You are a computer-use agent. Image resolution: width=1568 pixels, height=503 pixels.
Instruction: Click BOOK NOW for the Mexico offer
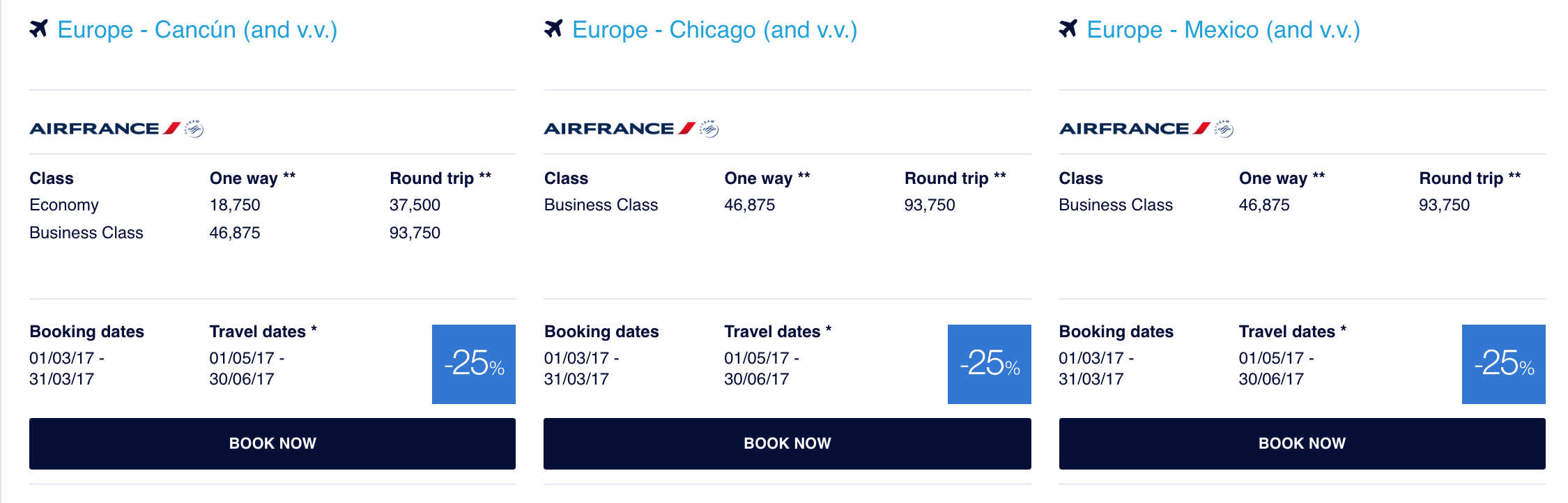click(x=1302, y=444)
